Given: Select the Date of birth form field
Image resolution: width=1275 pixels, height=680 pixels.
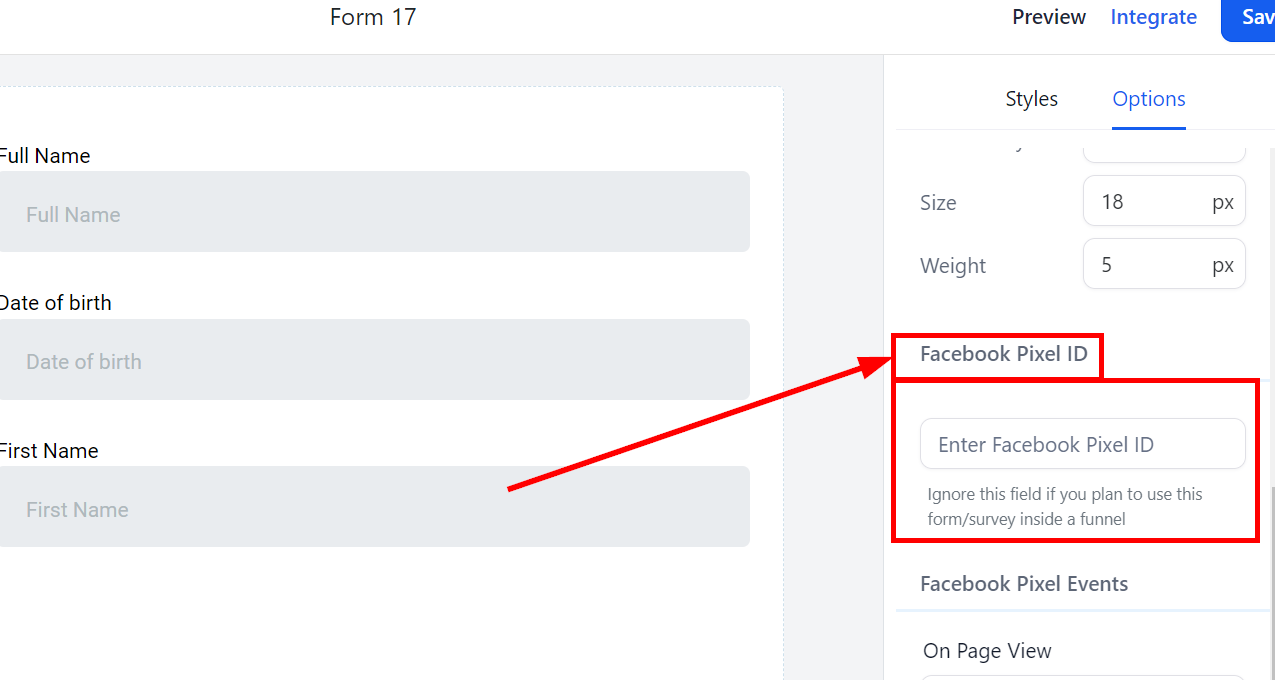Looking at the screenshot, I should click(374, 360).
